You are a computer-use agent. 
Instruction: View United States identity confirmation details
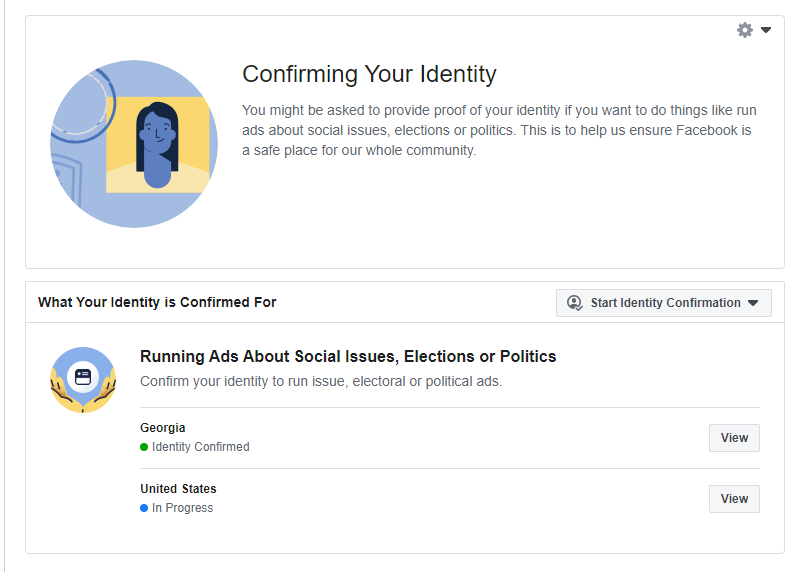click(x=734, y=499)
